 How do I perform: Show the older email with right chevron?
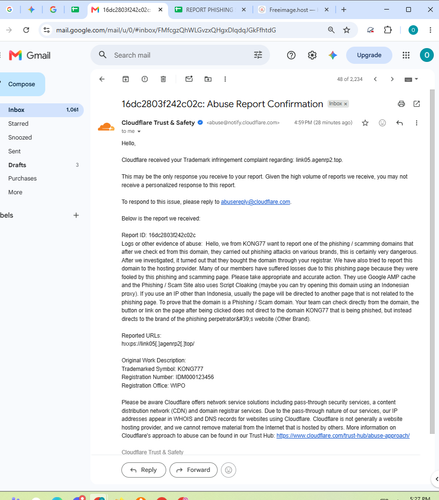pyautogui.click(x=392, y=79)
